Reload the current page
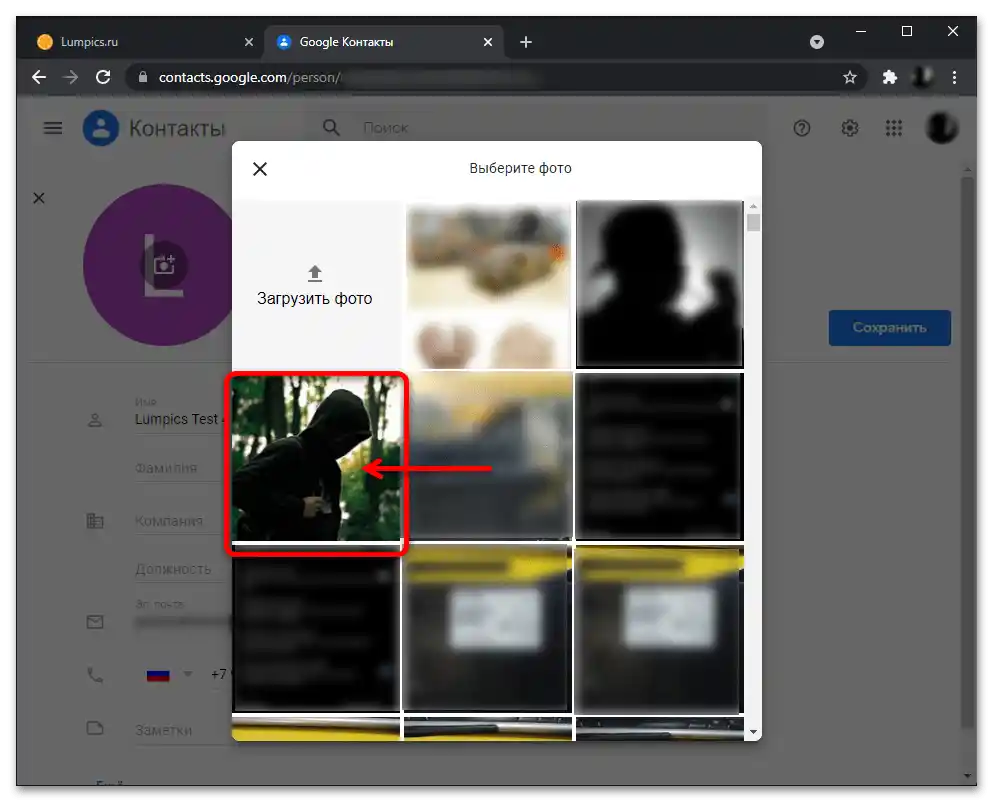This screenshot has width=993, height=802. coord(102,77)
